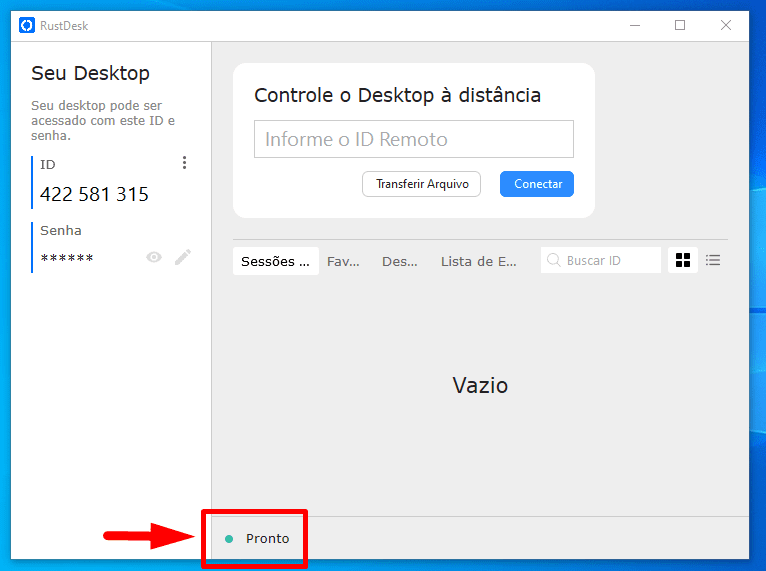Show password with the eye icon

coord(154,258)
